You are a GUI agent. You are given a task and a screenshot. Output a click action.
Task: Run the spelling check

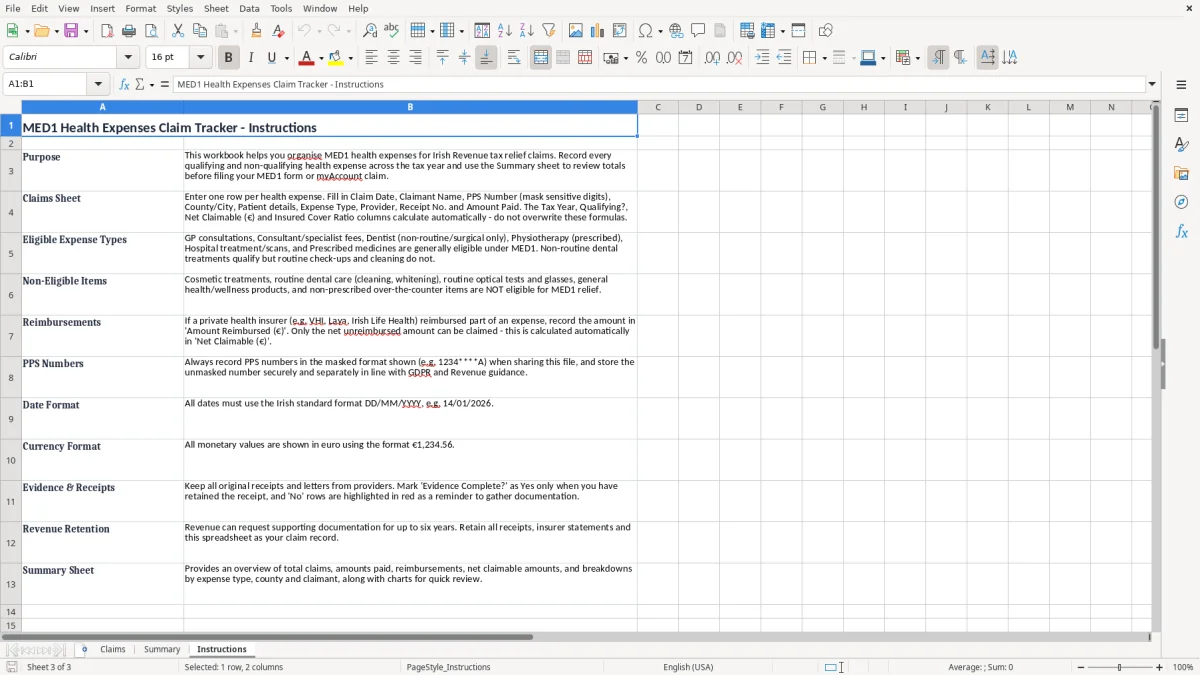pos(391,31)
